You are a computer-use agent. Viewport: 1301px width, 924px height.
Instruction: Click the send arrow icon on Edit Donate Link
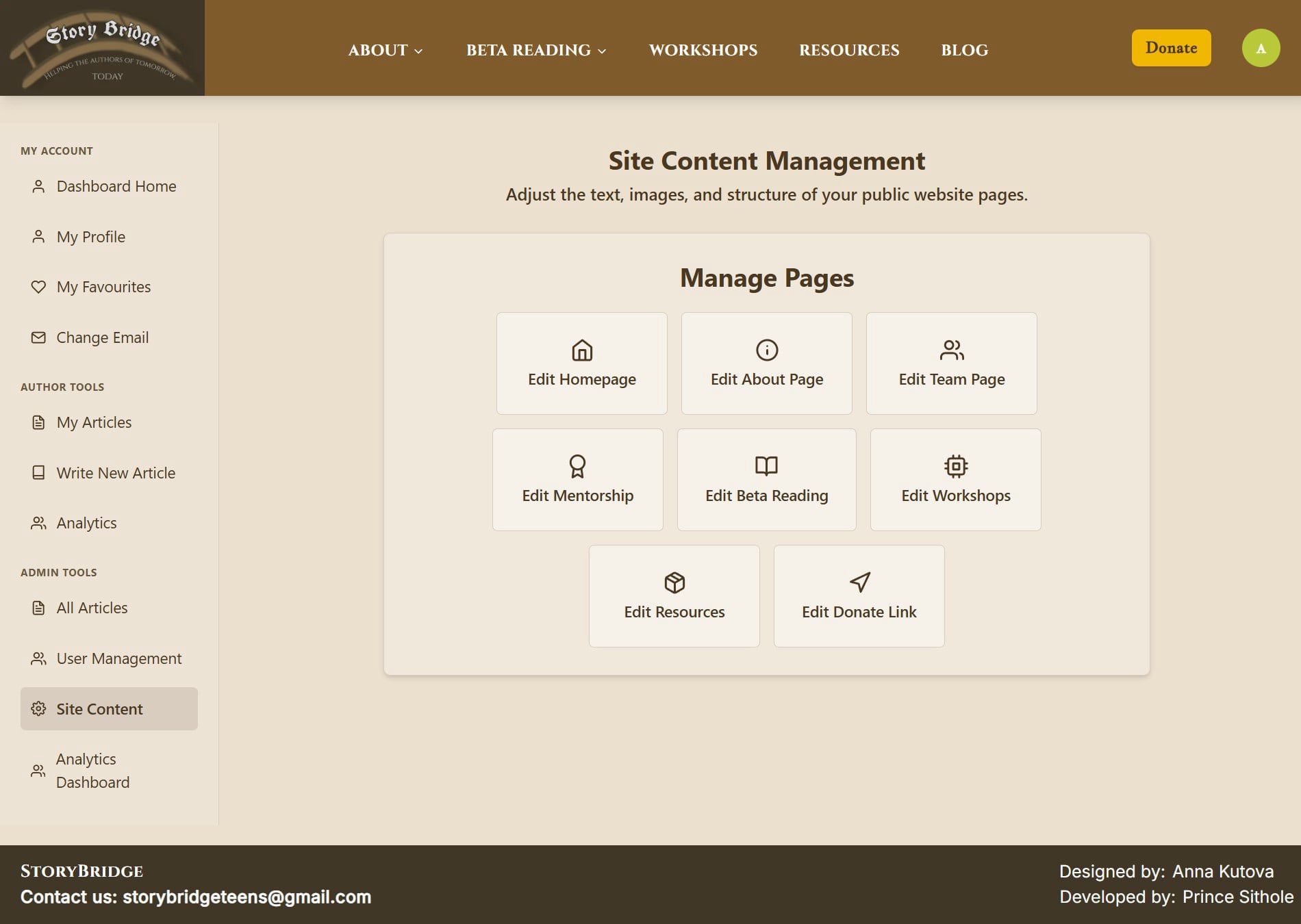point(858,582)
